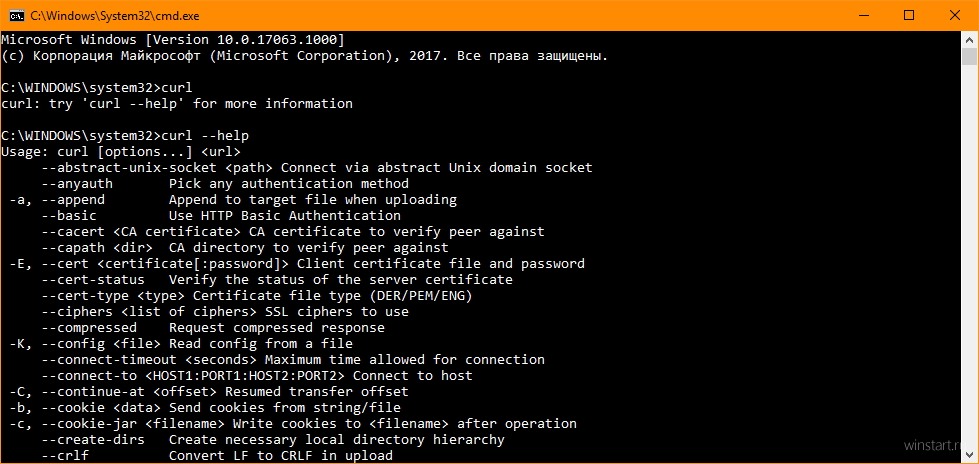979x464 pixels.
Task: Click the --compressed option line
Action: click(213, 327)
